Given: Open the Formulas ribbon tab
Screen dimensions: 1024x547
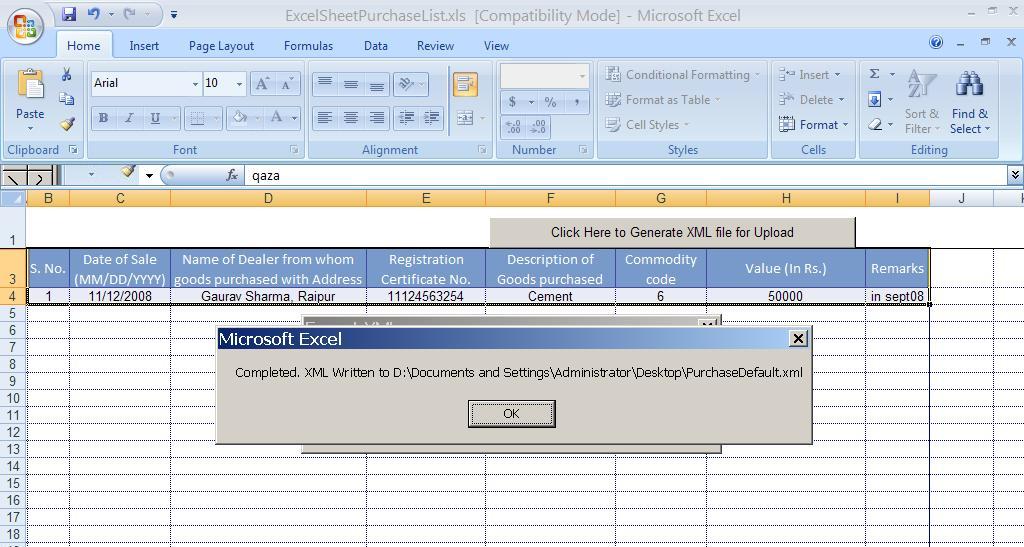Looking at the screenshot, I should (x=308, y=46).
